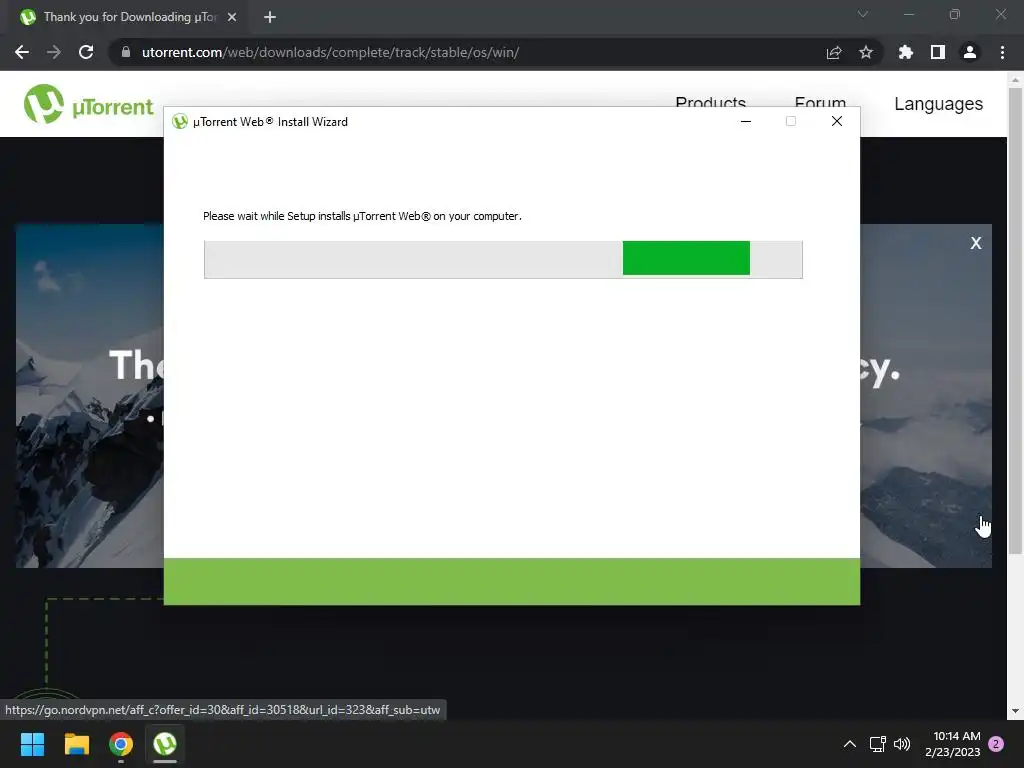Click the mountain banner image on the right

(x=925, y=395)
